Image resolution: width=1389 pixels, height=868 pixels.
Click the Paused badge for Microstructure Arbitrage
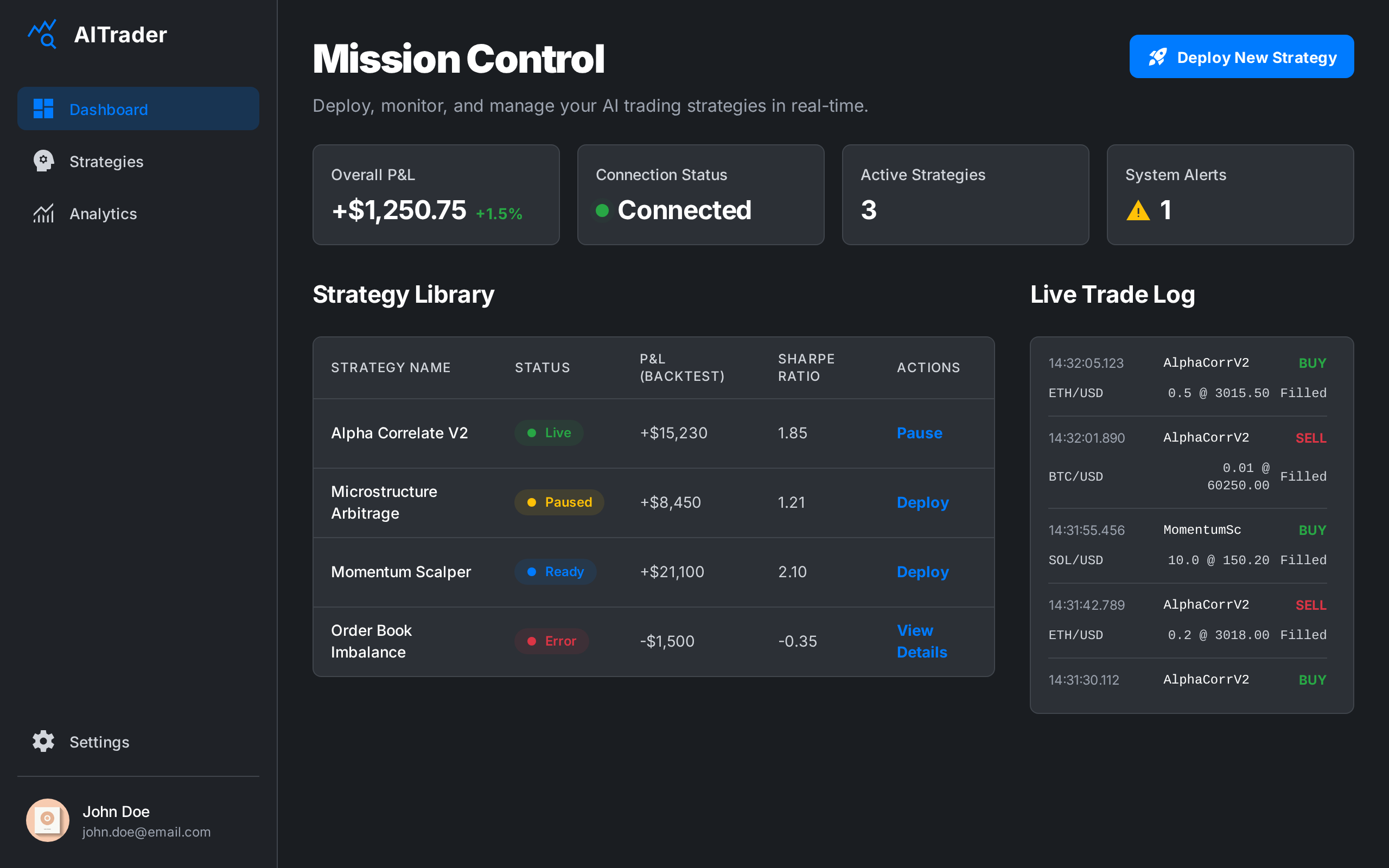pos(558,502)
